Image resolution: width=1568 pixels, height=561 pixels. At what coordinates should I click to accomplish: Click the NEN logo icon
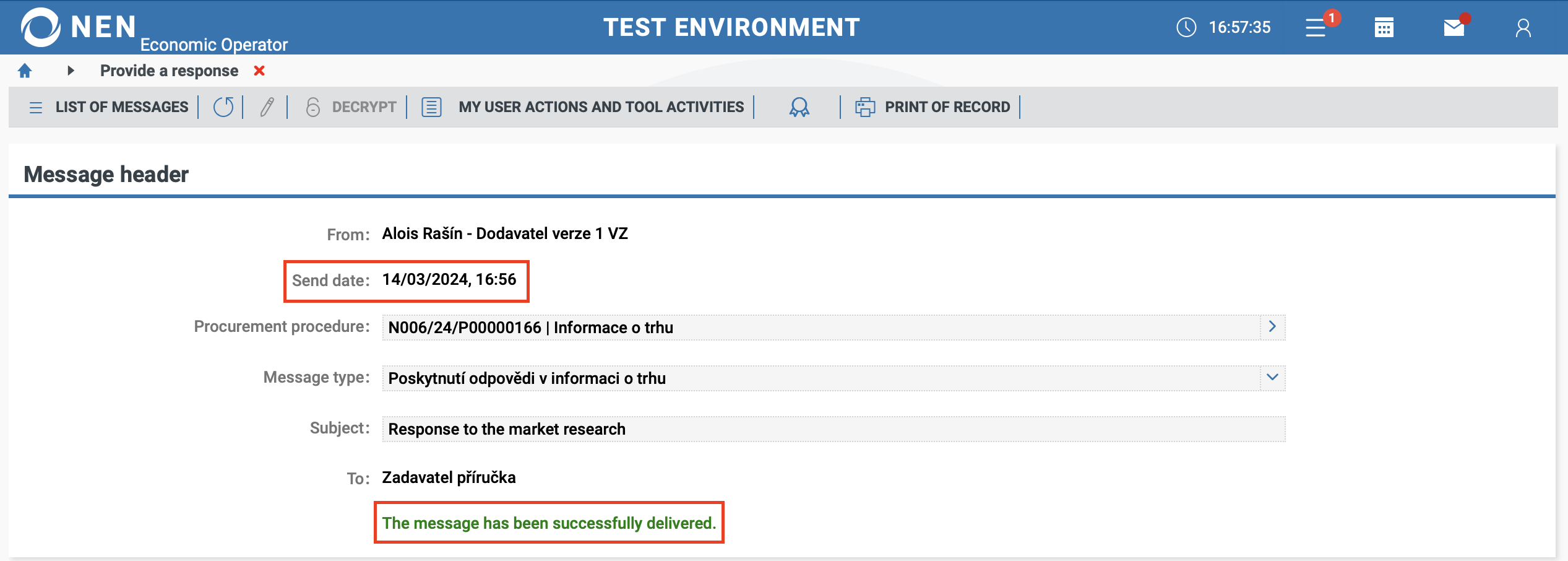[x=41, y=27]
